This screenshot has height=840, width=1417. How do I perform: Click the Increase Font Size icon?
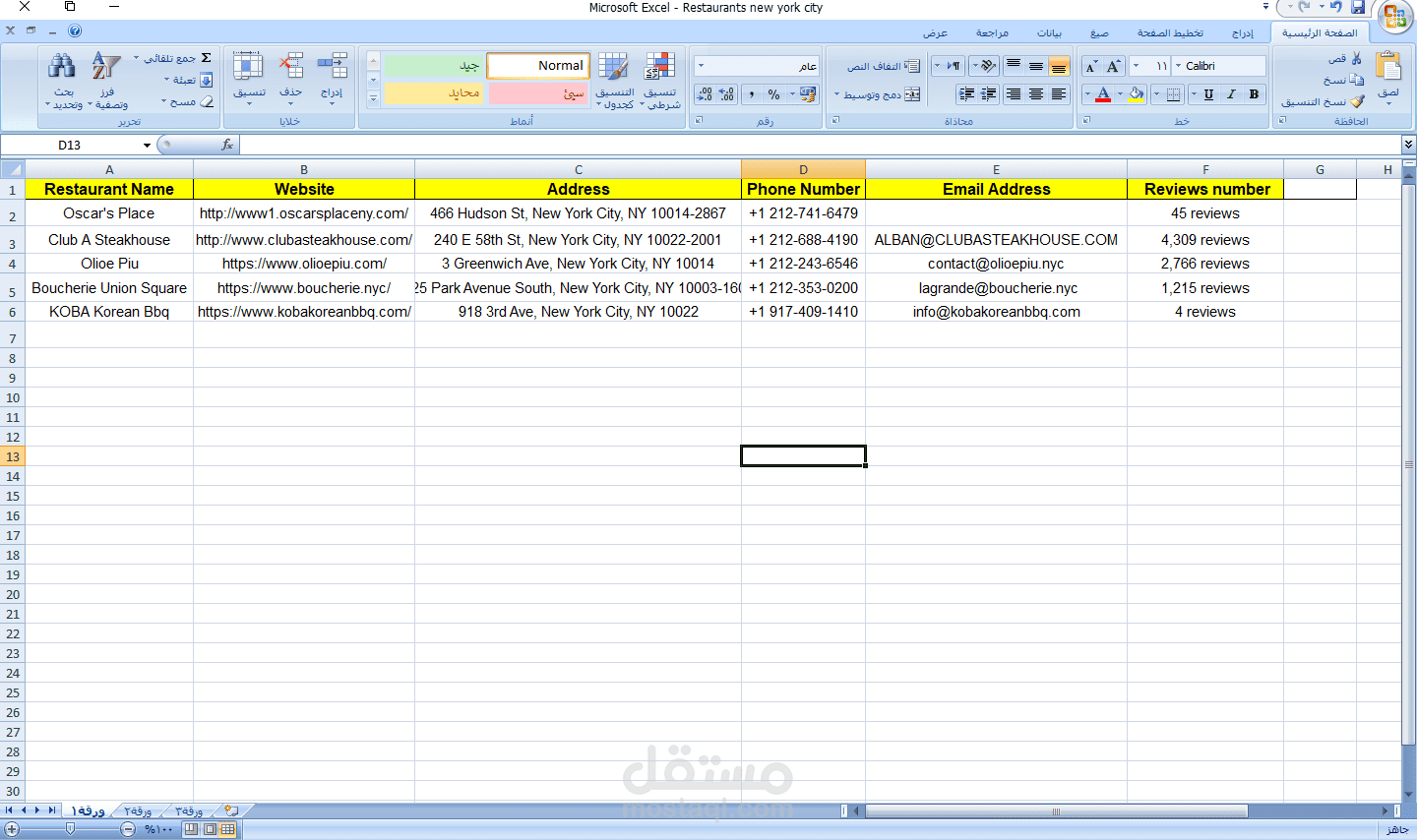pyautogui.click(x=1114, y=66)
